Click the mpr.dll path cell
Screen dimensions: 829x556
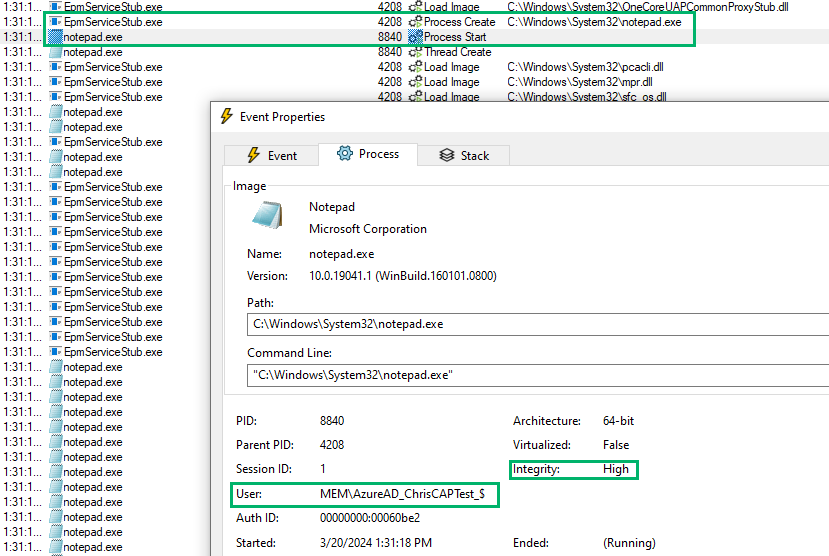pos(579,82)
